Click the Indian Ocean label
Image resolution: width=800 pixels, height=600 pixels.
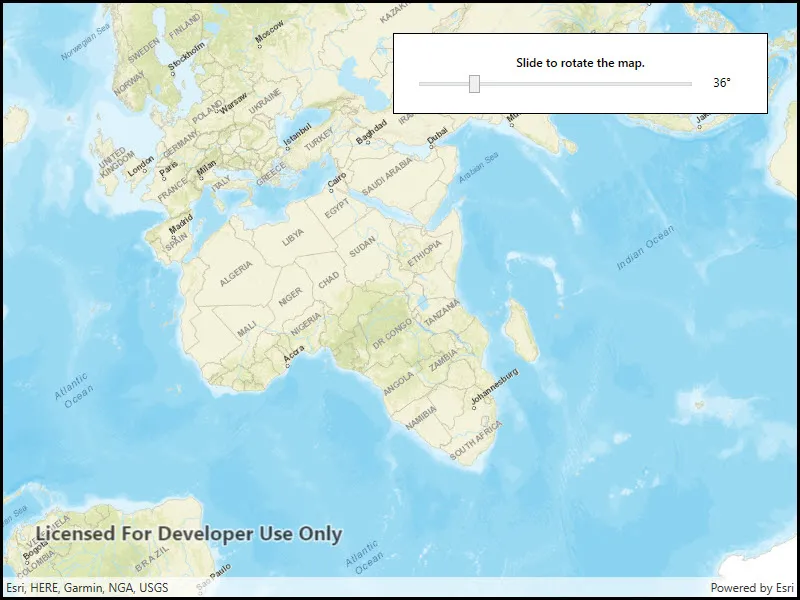pos(645,247)
